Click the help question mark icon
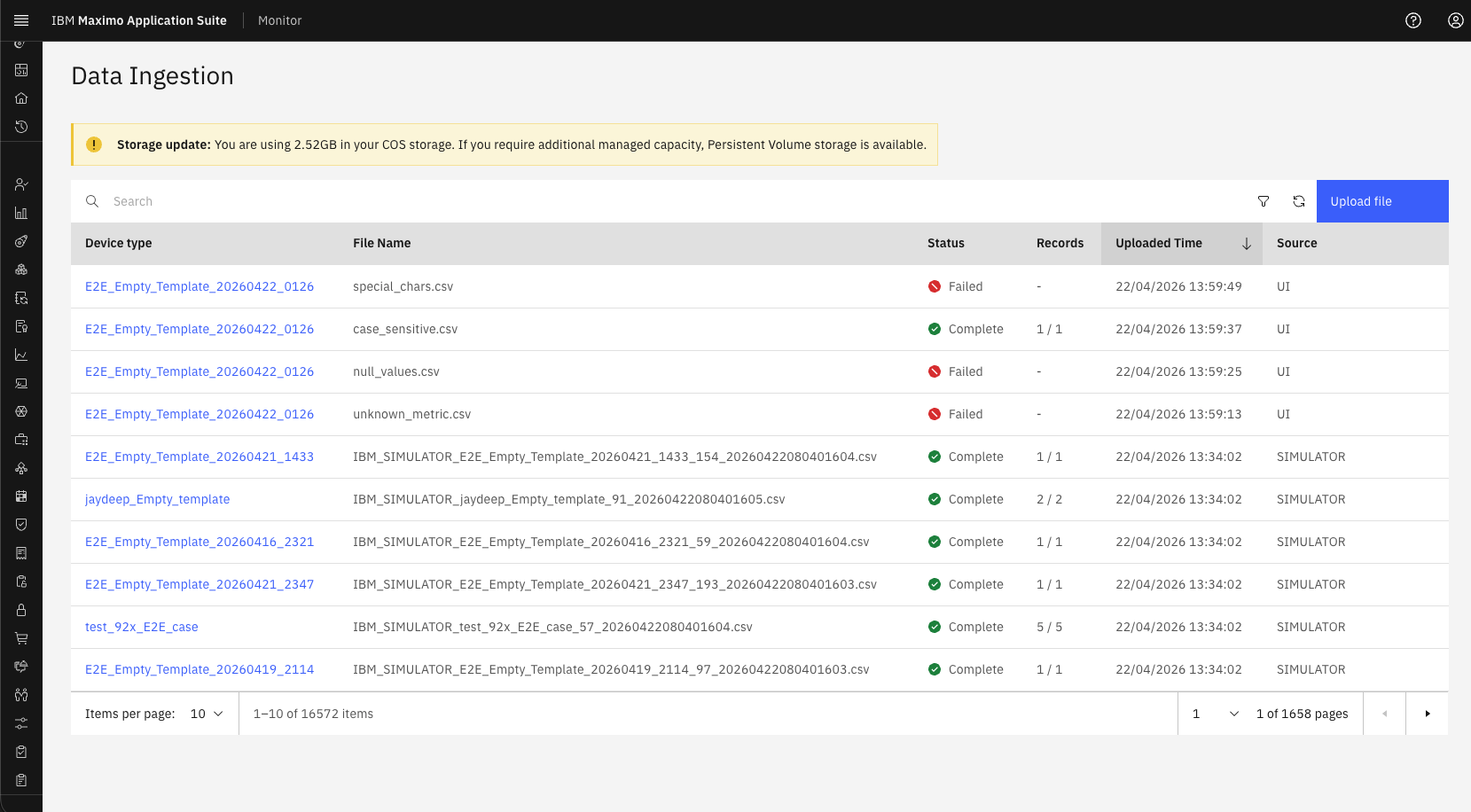Screen dimensions: 1471x812 tap(1413, 20)
